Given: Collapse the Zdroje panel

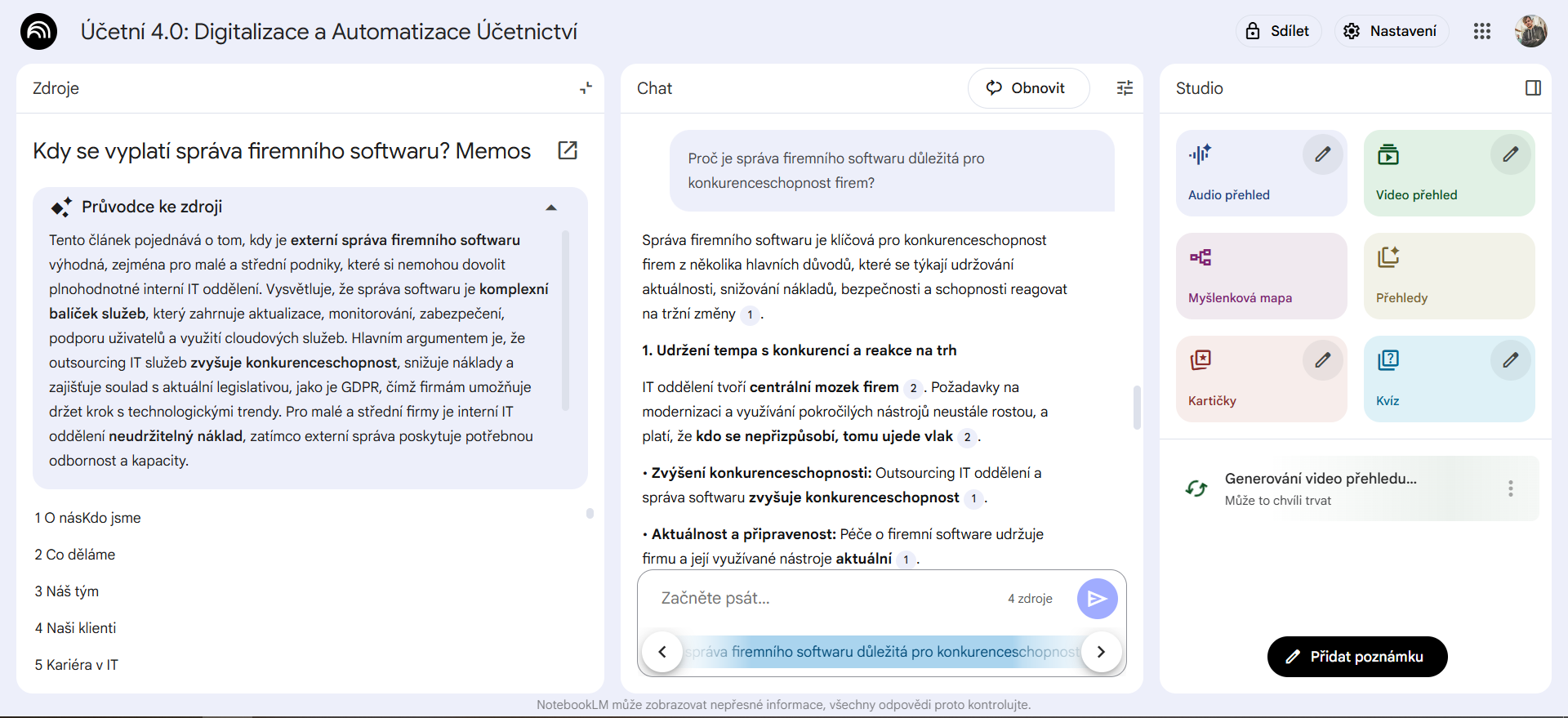Looking at the screenshot, I should pos(586,88).
